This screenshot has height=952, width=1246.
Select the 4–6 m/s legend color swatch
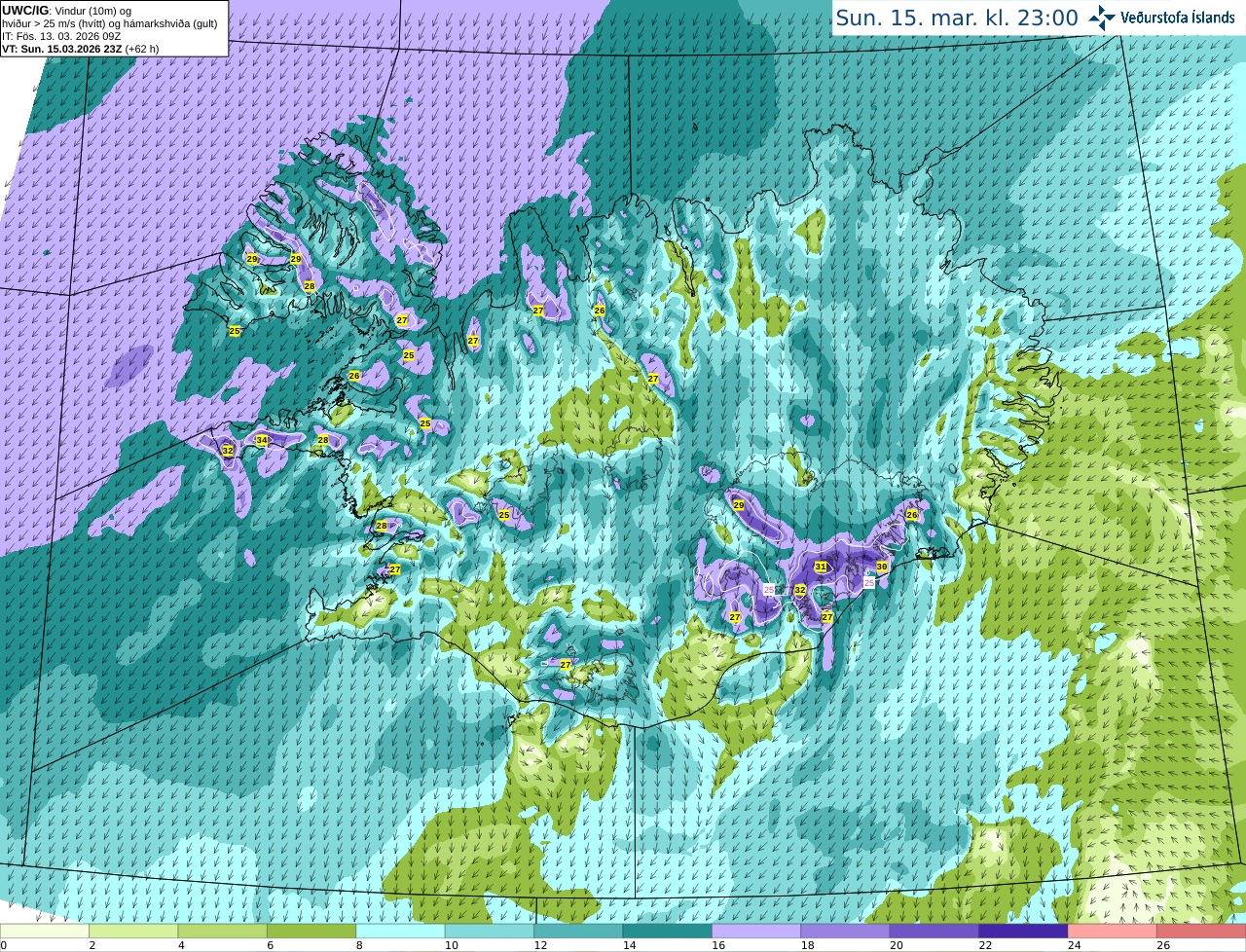[x=223, y=932]
